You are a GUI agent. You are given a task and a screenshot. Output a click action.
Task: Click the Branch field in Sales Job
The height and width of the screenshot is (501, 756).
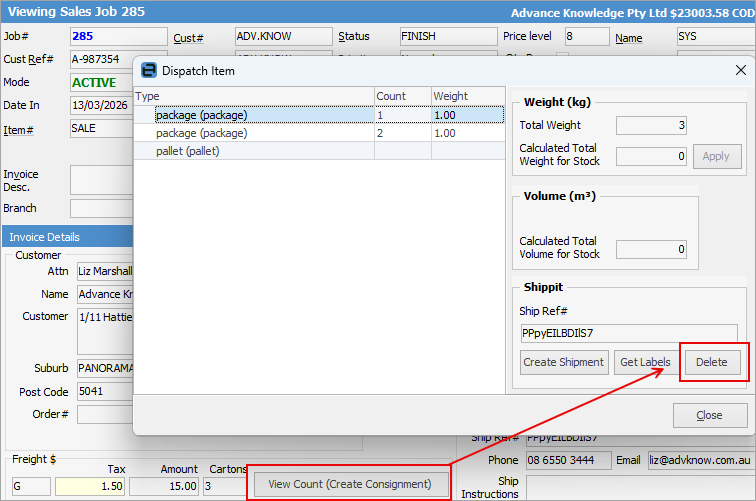pyautogui.click(x=102, y=208)
